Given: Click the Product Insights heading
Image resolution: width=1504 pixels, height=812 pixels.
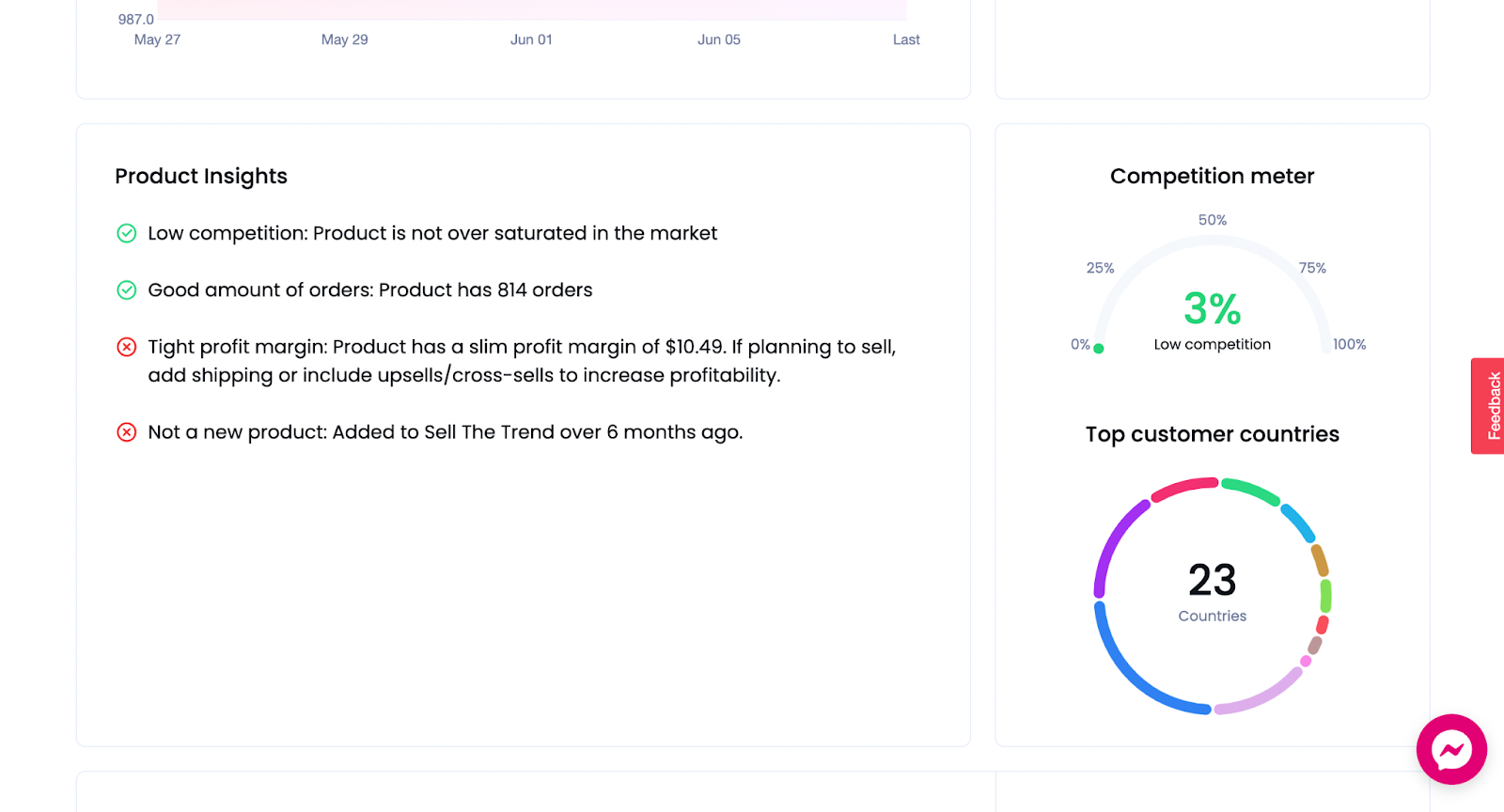Looking at the screenshot, I should [201, 177].
